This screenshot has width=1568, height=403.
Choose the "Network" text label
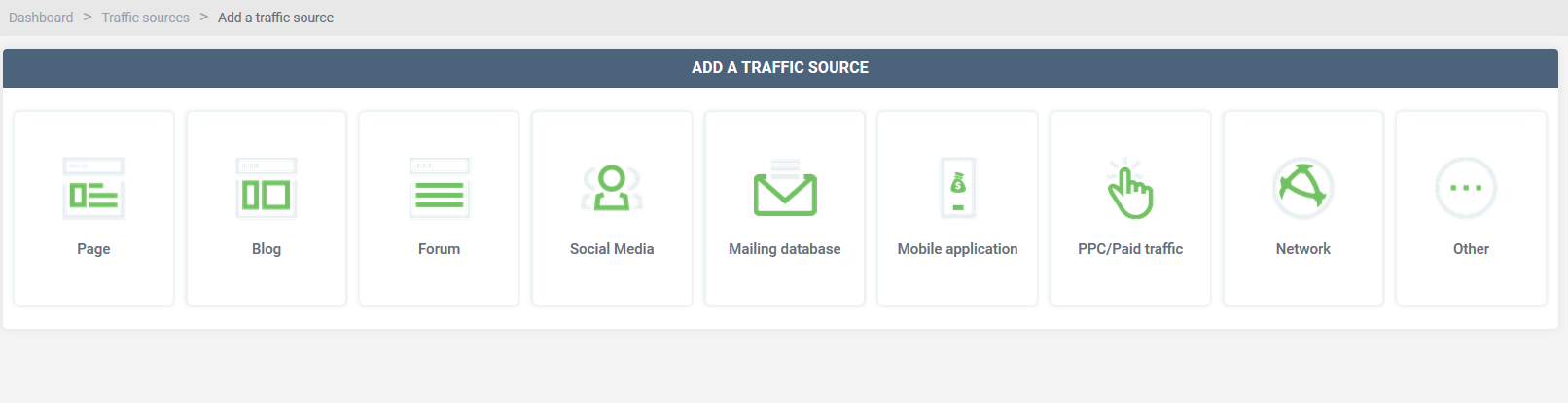[1303, 249]
